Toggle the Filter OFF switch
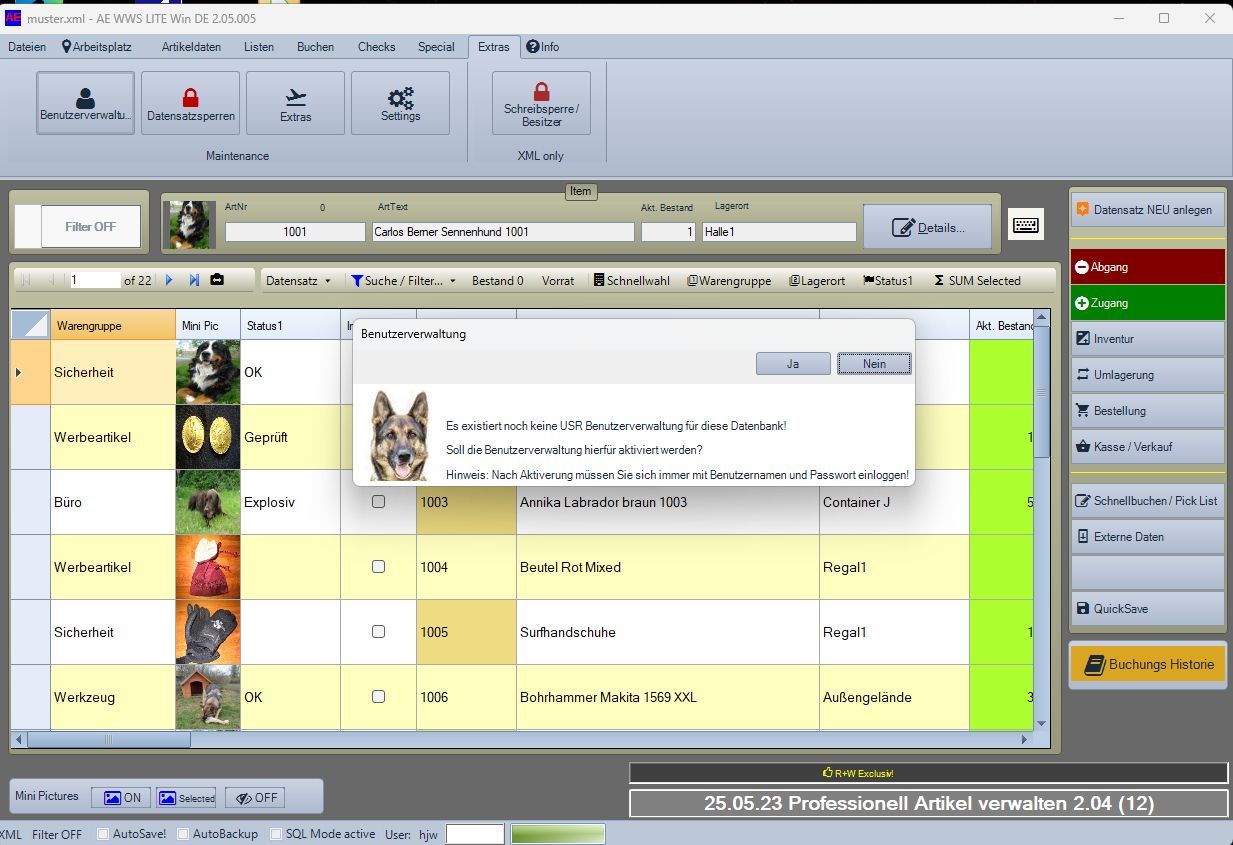This screenshot has width=1233, height=845. pos(78,227)
